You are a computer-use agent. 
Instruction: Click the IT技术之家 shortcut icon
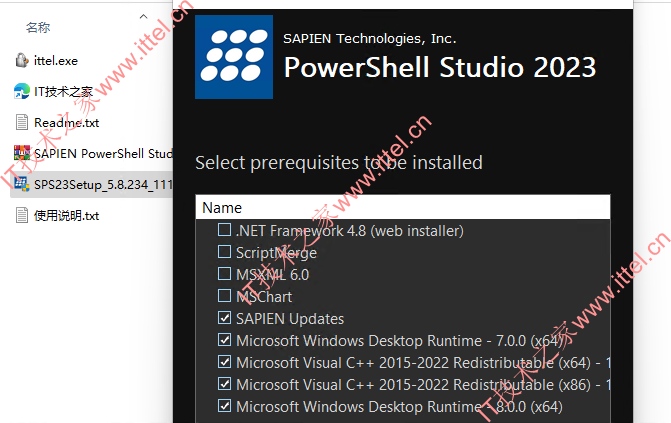click(x=22, y=91)
